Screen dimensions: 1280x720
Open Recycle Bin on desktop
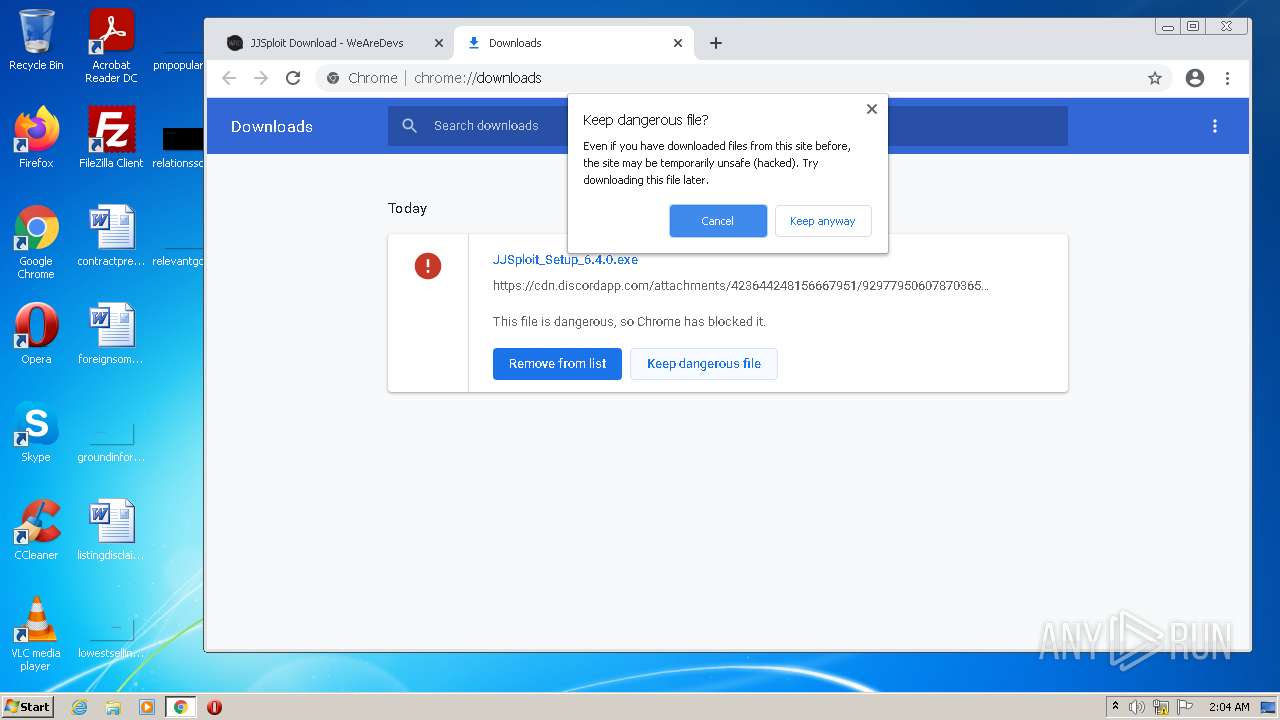tap(36, 40)
